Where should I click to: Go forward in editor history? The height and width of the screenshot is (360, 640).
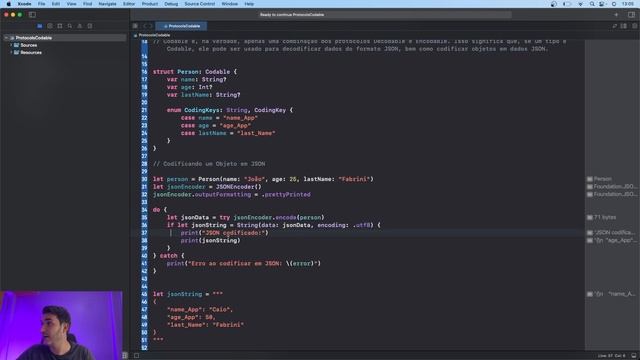pyautogui.click(x=151, y=26)
